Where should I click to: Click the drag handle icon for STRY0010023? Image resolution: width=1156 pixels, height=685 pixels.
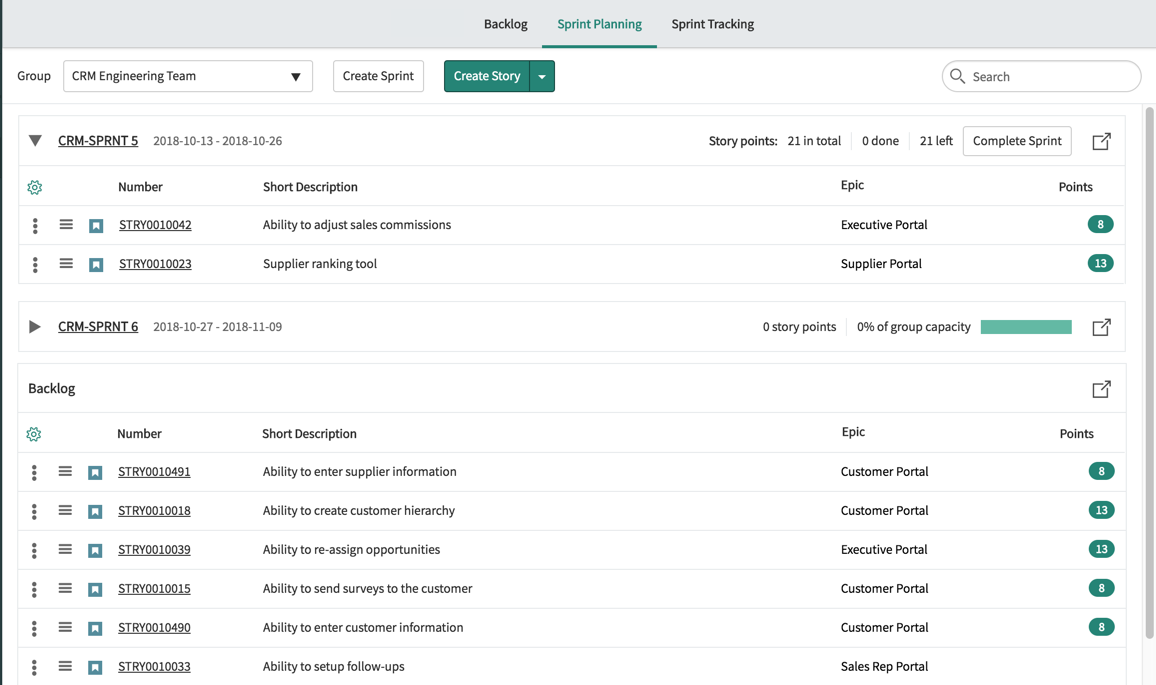point(66,263)
